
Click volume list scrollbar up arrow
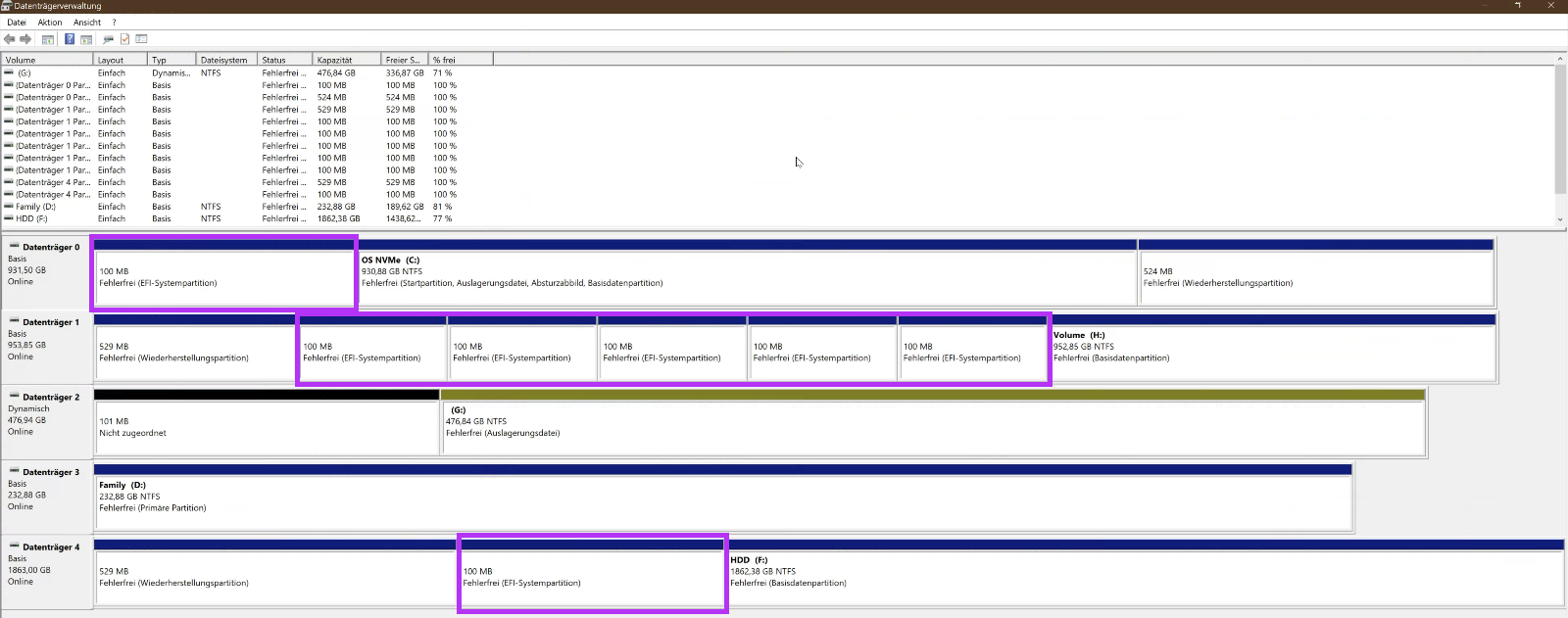[x=1560, y=60]
